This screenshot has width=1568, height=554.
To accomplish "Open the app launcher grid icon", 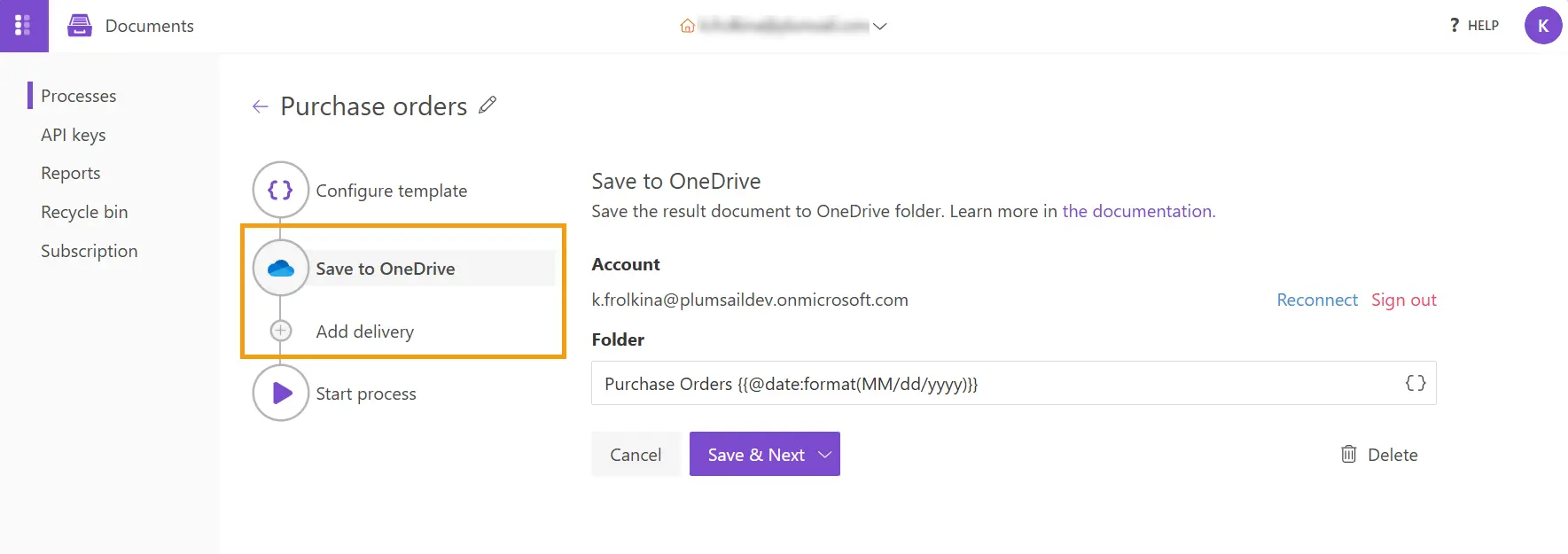I will 24,26.
